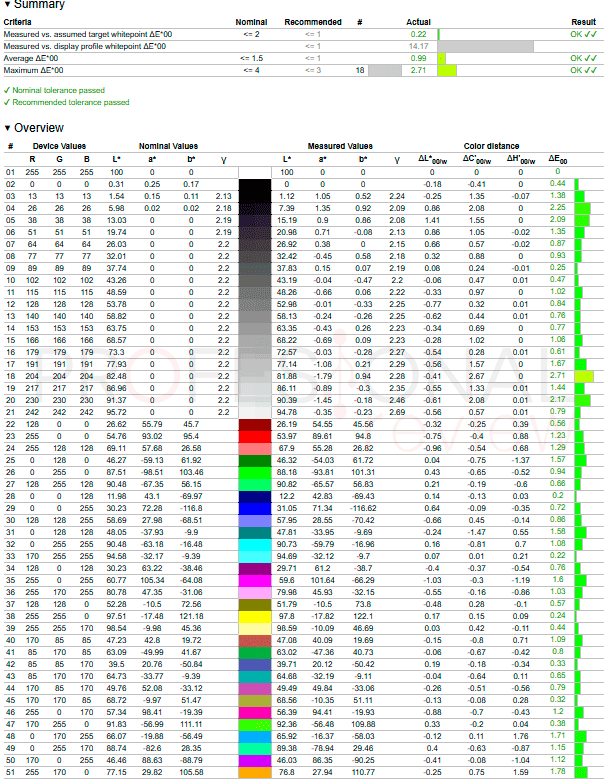613x781 pixels.
Task: Click the black swatch in row 02
Action: 255,184
